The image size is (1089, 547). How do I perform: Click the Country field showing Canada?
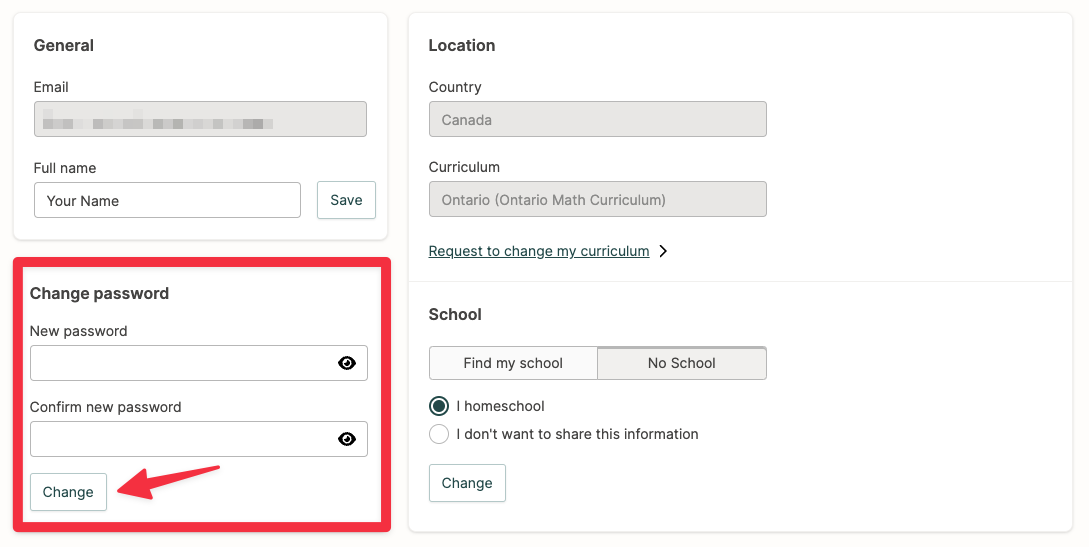pos(598,119)
